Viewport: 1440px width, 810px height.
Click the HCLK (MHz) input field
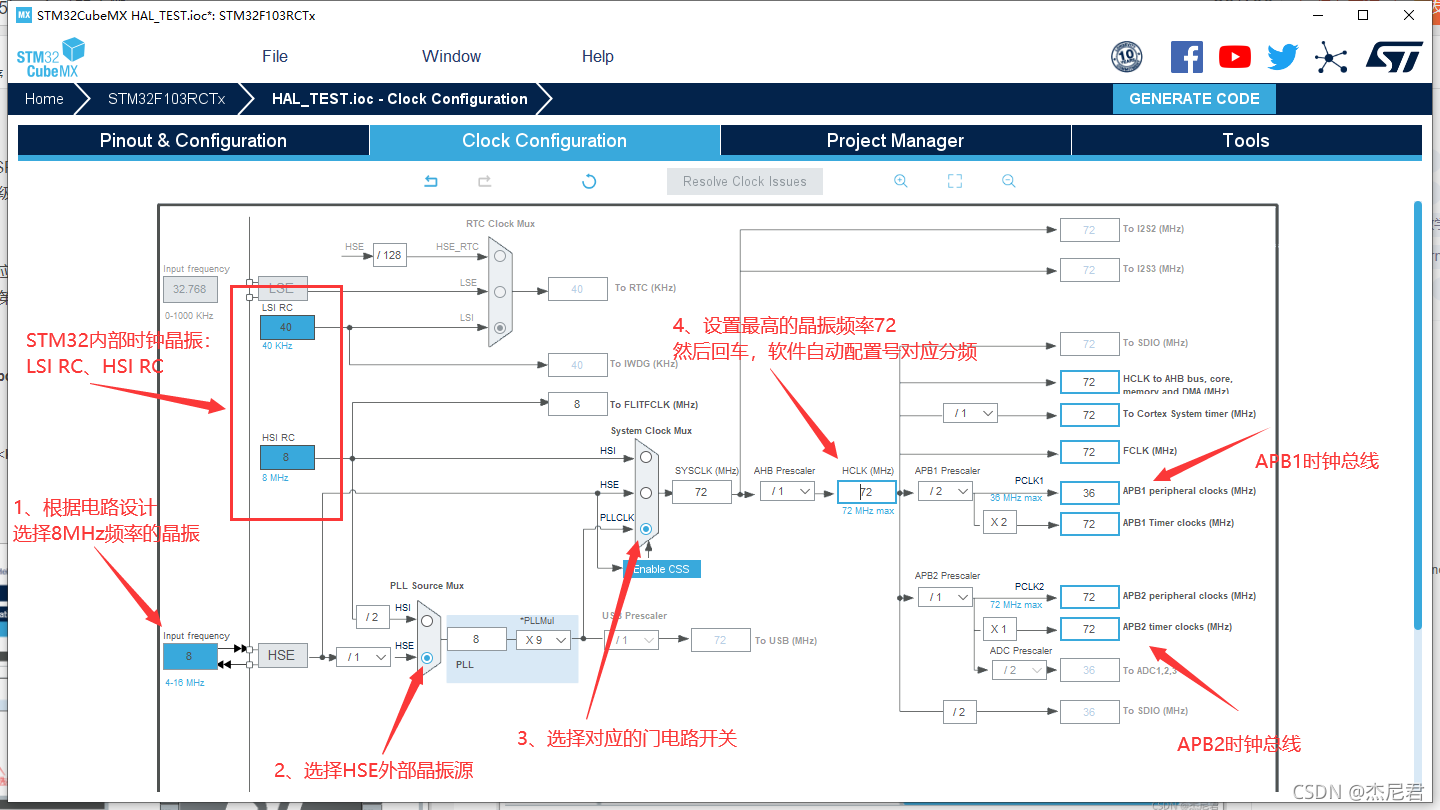point(867,491)
